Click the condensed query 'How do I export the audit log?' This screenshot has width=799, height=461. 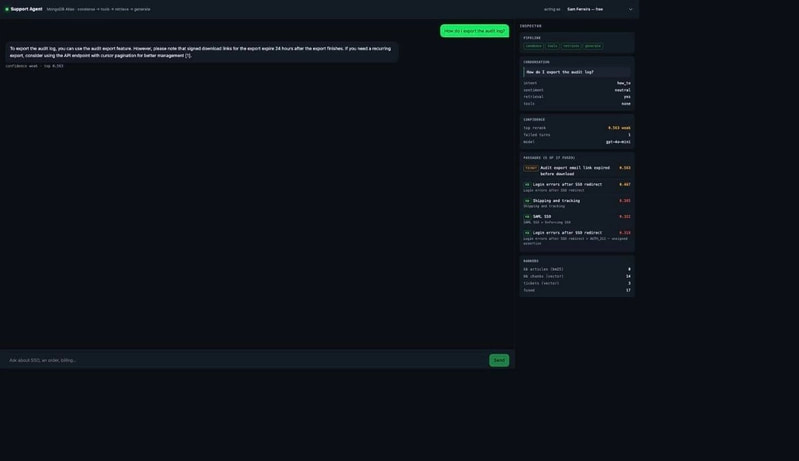tap(577, 72)
